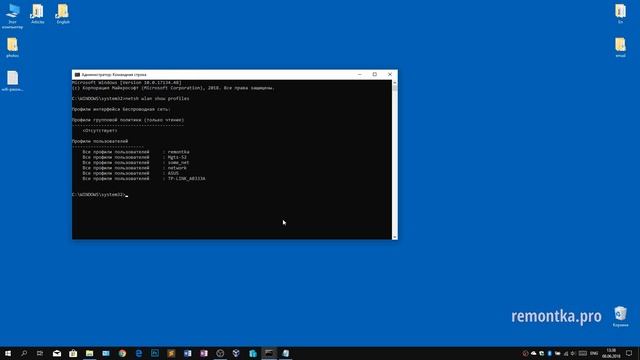
Task: Select the wifi-passwords text file
Action: point(12,81)
